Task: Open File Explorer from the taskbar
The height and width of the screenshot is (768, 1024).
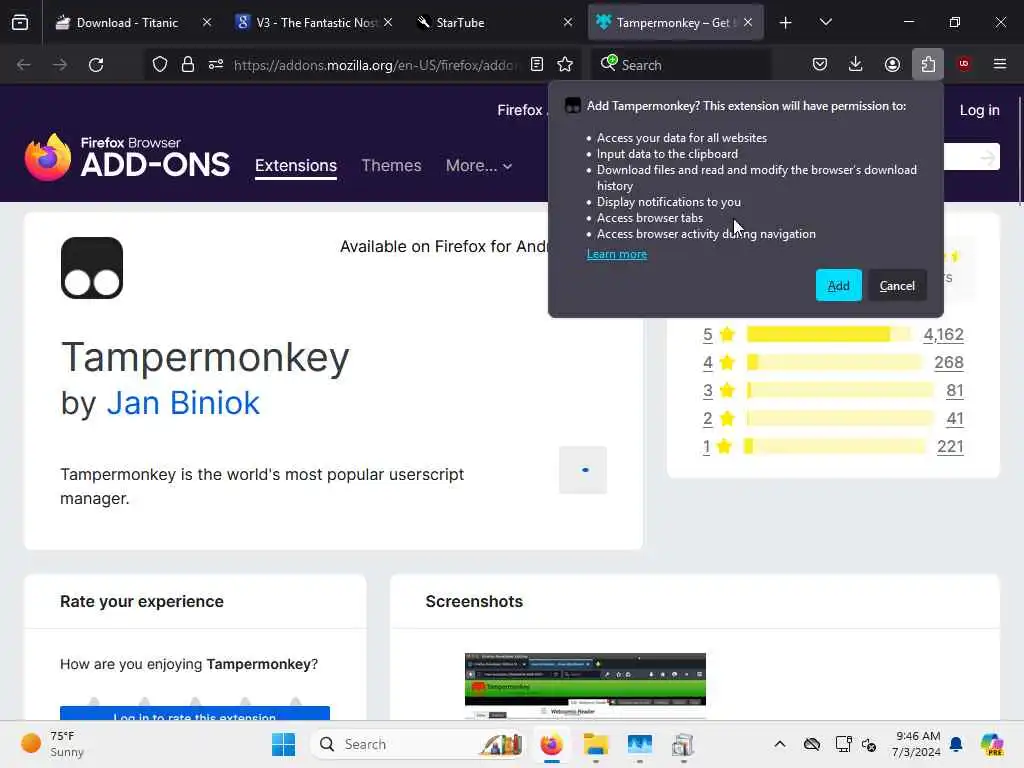Action: coord(596,744)
